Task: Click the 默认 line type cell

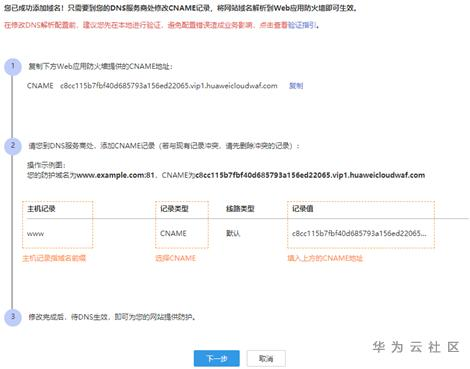Action: point(233,233)
